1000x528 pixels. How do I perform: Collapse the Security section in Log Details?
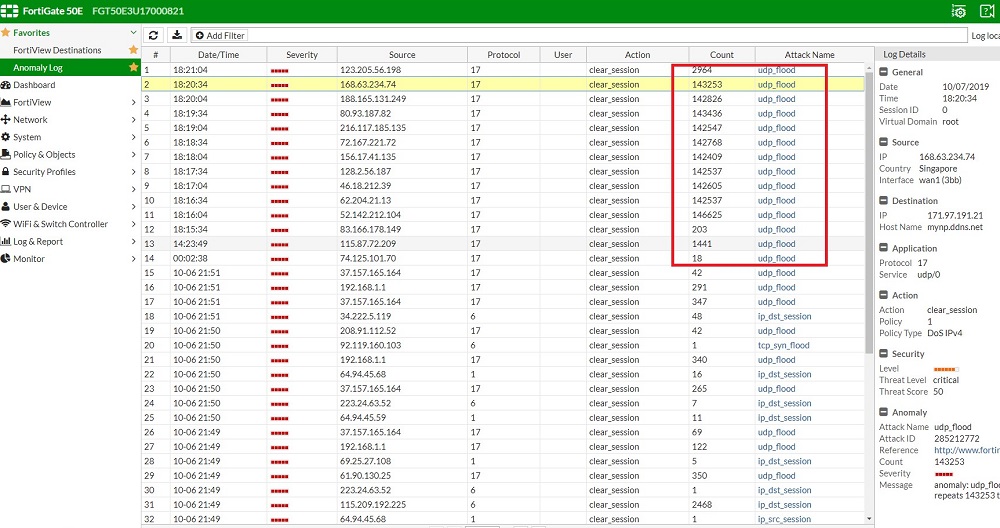(x=884, y=353)
